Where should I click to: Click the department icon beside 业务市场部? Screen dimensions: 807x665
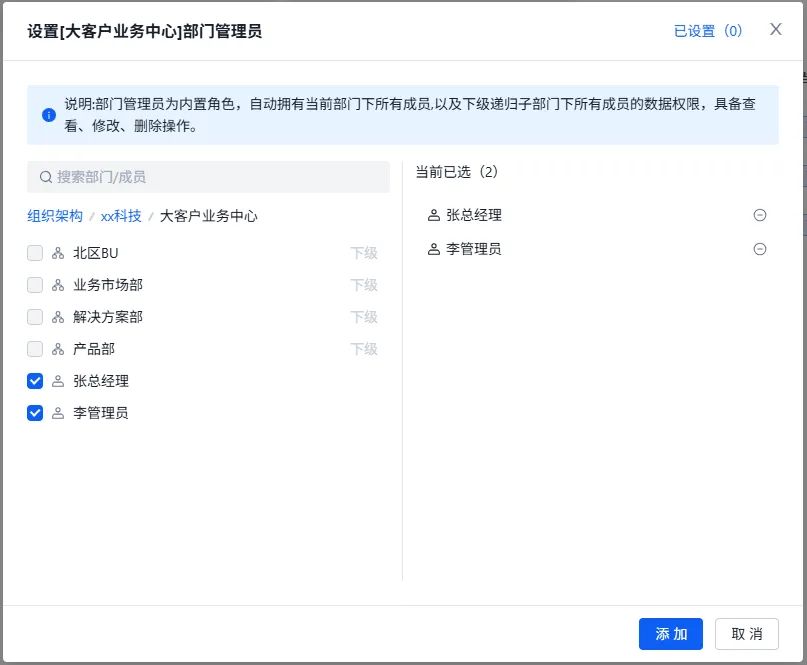click(x=57, y=285)
